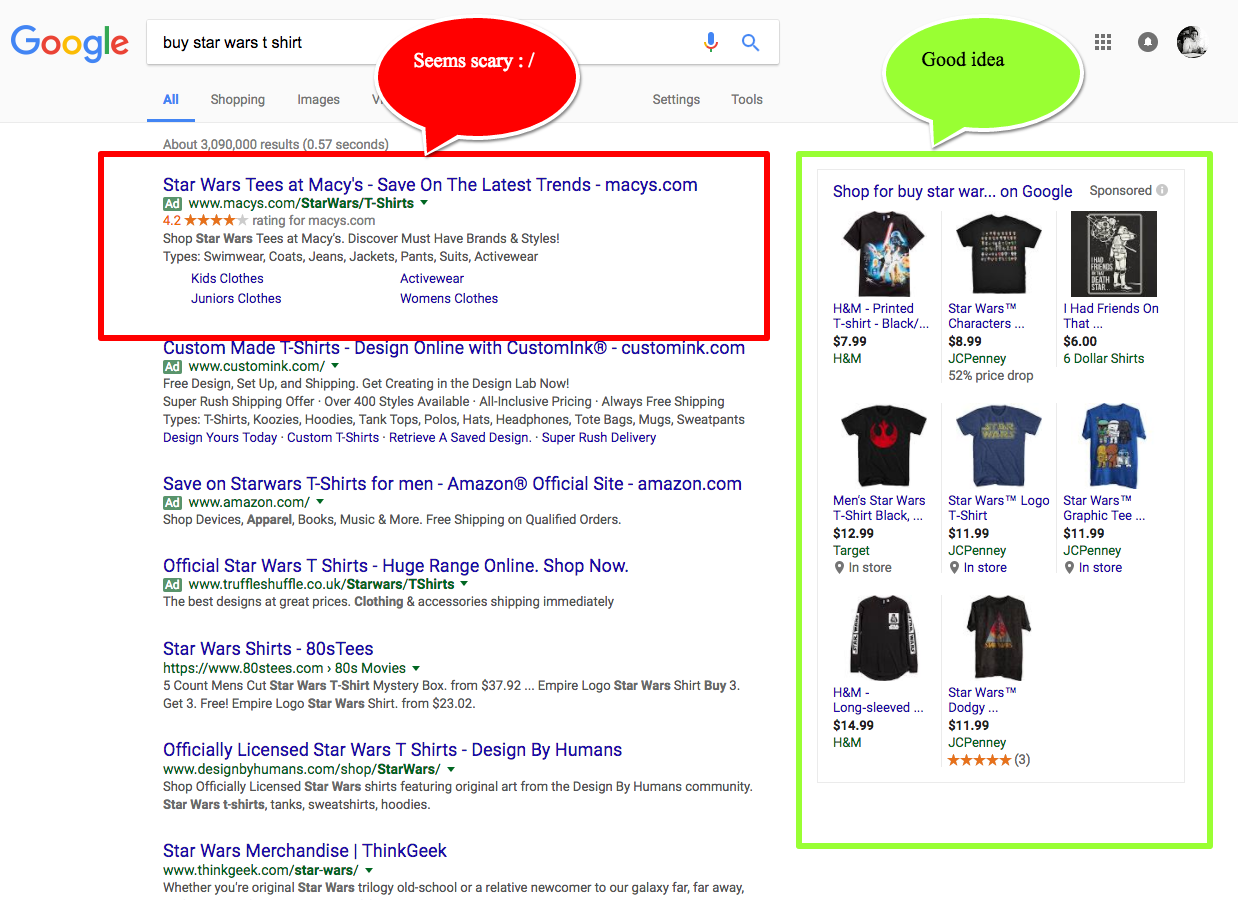This screenshot has height=900, width=1238.
Task: Open Kids Clothes sitelink
Action: point(227,278)
